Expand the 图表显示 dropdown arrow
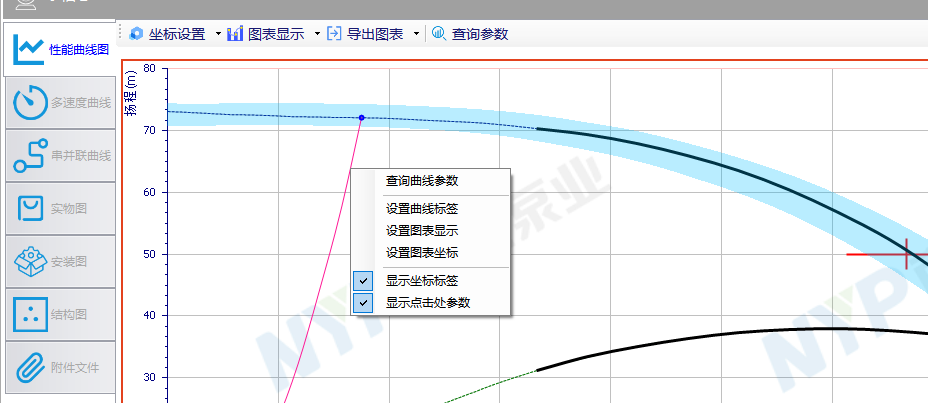Viewport: 928px width, 403px height. (317, 34)
